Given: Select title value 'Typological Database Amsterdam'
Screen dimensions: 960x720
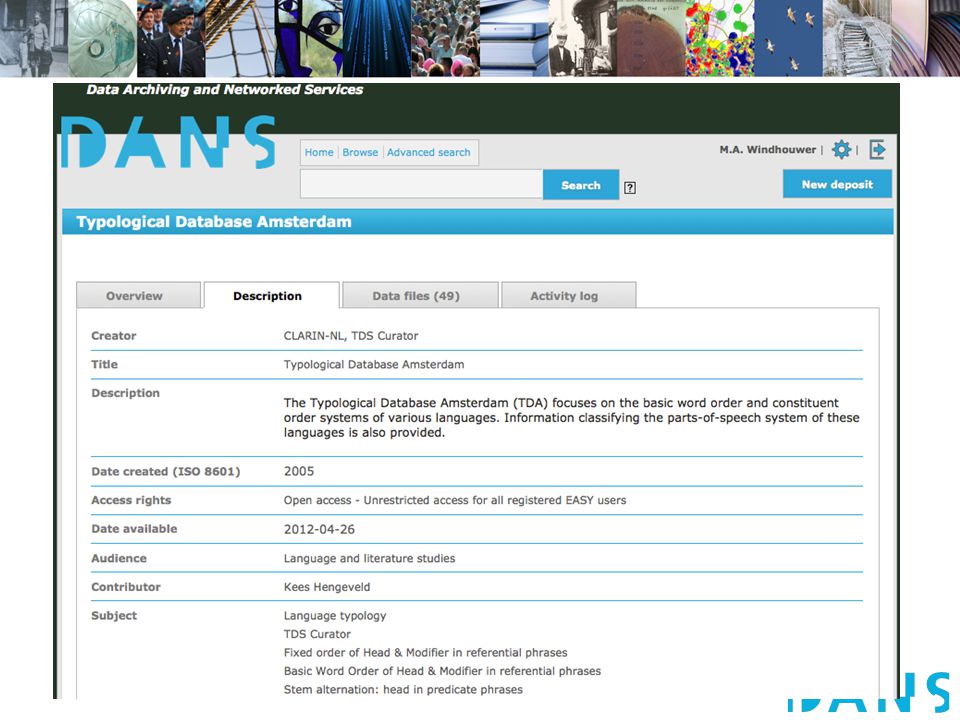Looking at the screenshot, I should coord(373,364).
